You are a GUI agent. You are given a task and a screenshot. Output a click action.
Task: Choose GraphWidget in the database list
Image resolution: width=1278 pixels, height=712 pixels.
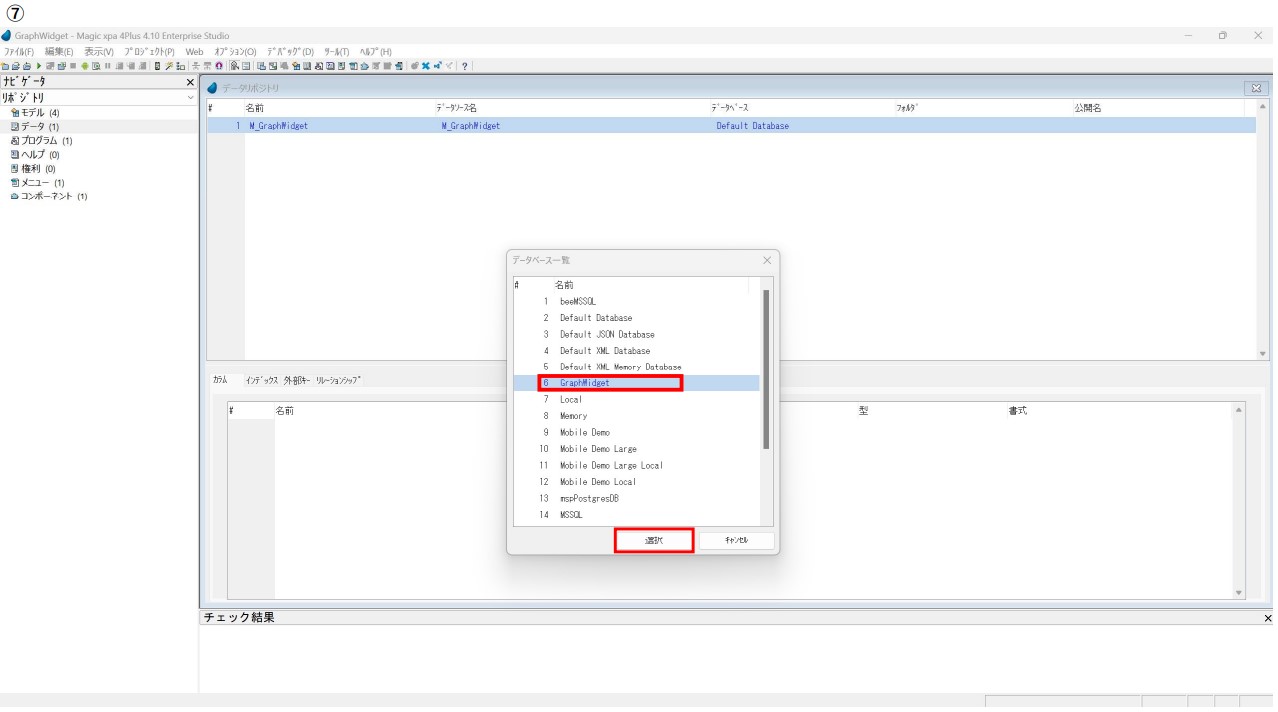point(585,383)
